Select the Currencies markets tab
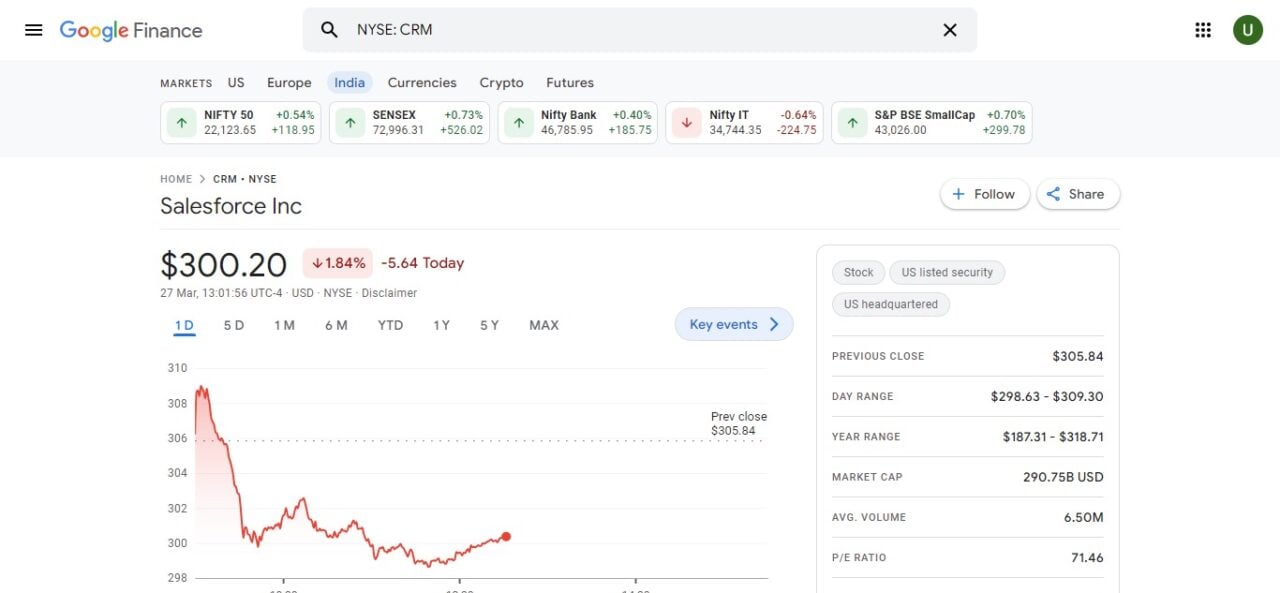The height and width of the screenshot is (593, 1280). coord(422,83)
